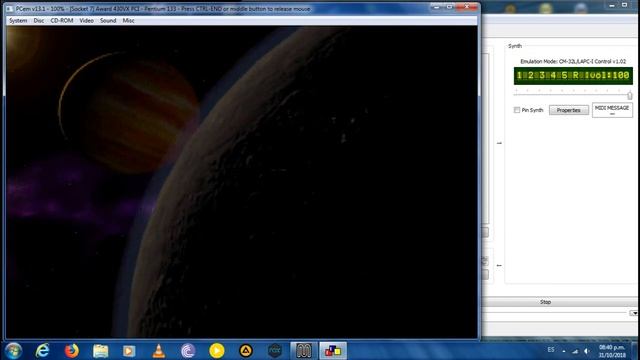The width and height of the screenshot is (640, 360).
Task: Click the dropdown arrow below Stop
Action: click(633, 313)
